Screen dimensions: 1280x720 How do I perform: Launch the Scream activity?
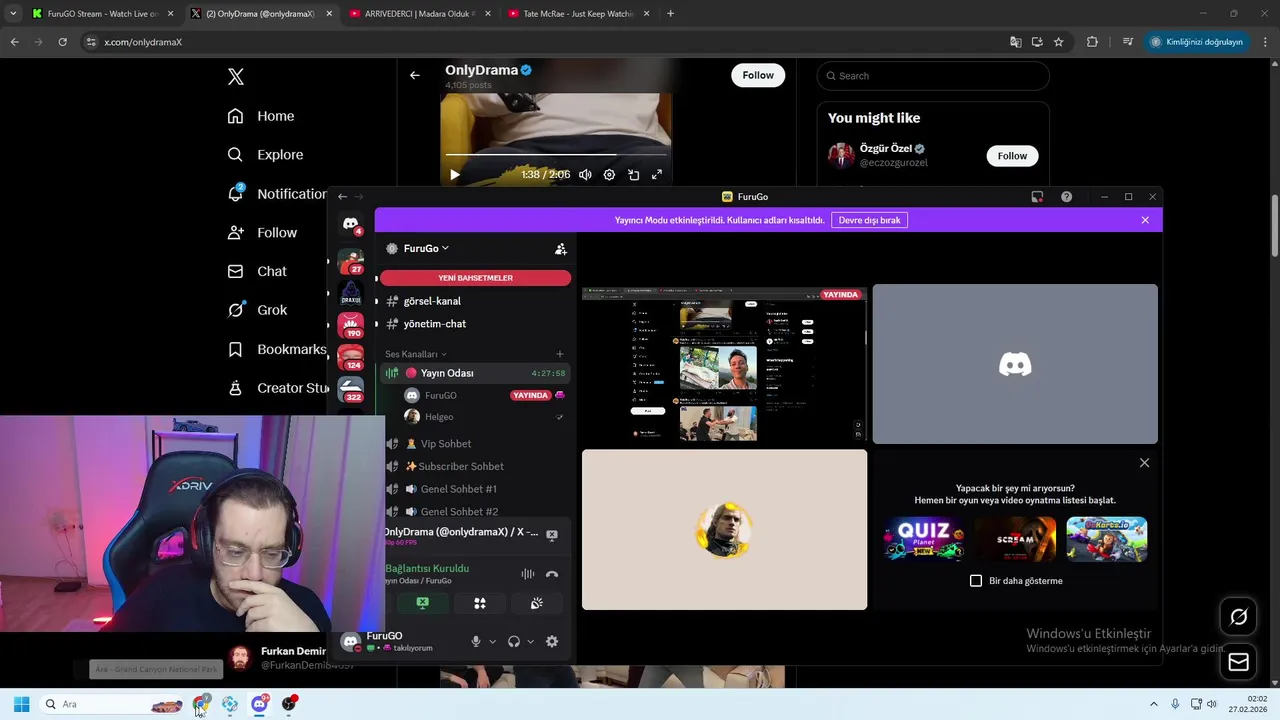(x=1015, y=540)
